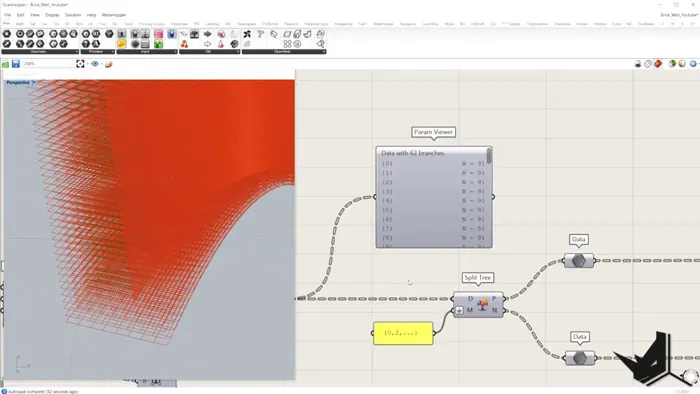Image resolution: width=700 pixels, height=394 pixels.
Task: Open the Display menu
Action: [x=52, y=15]
